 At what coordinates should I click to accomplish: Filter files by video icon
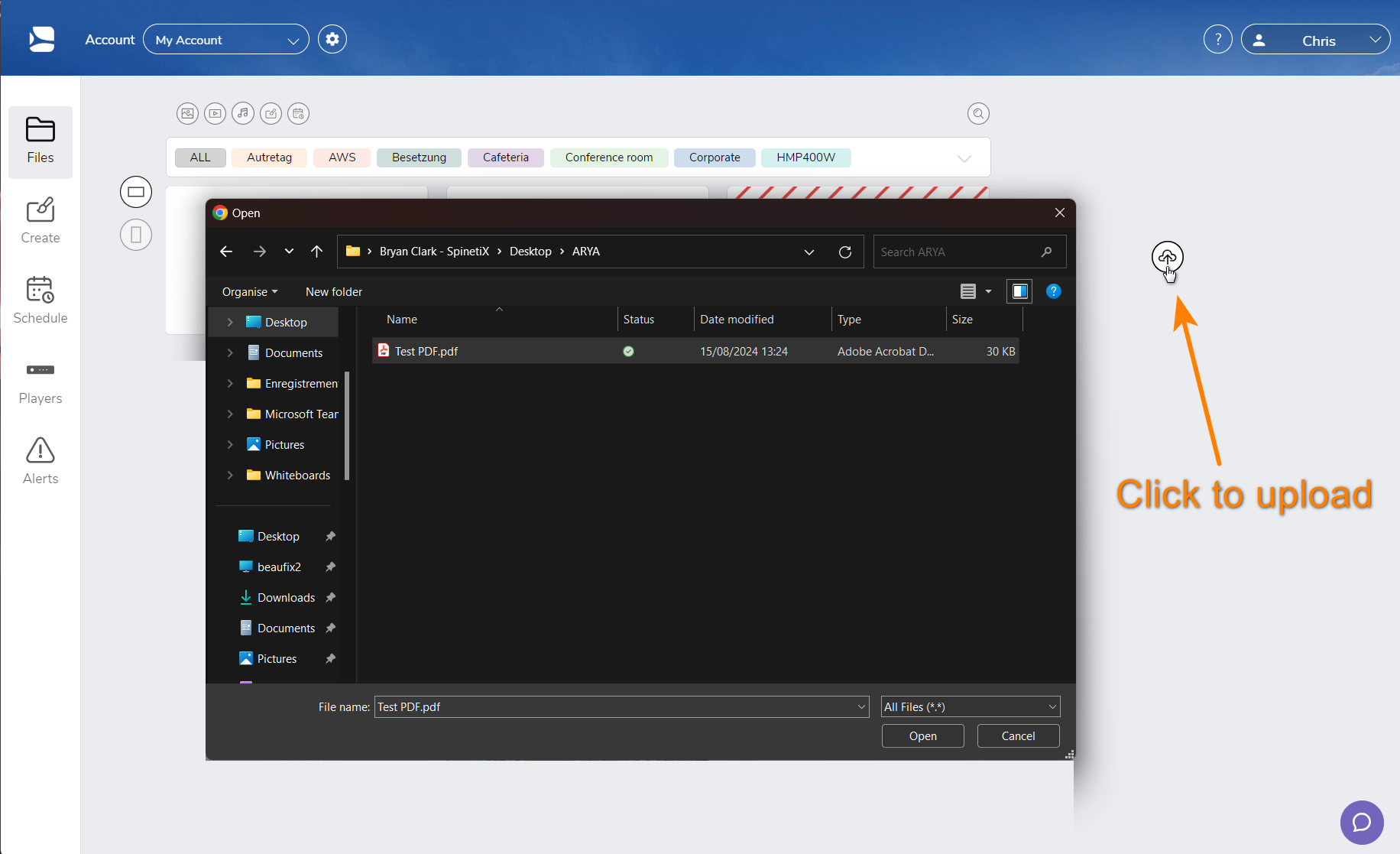point(216,114)
